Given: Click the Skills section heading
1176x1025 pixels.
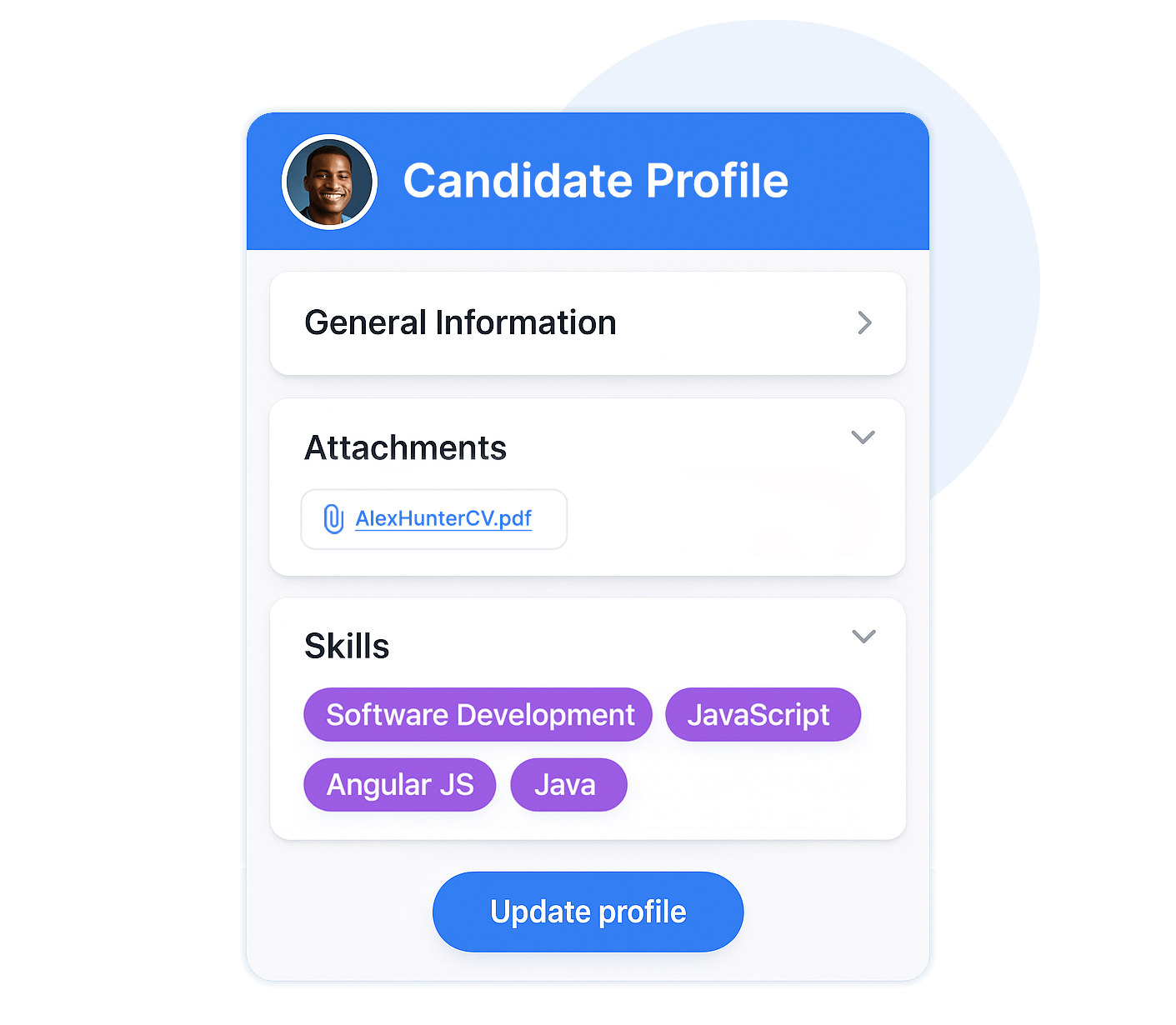Looking at the screenshot, I should (347, 647).
